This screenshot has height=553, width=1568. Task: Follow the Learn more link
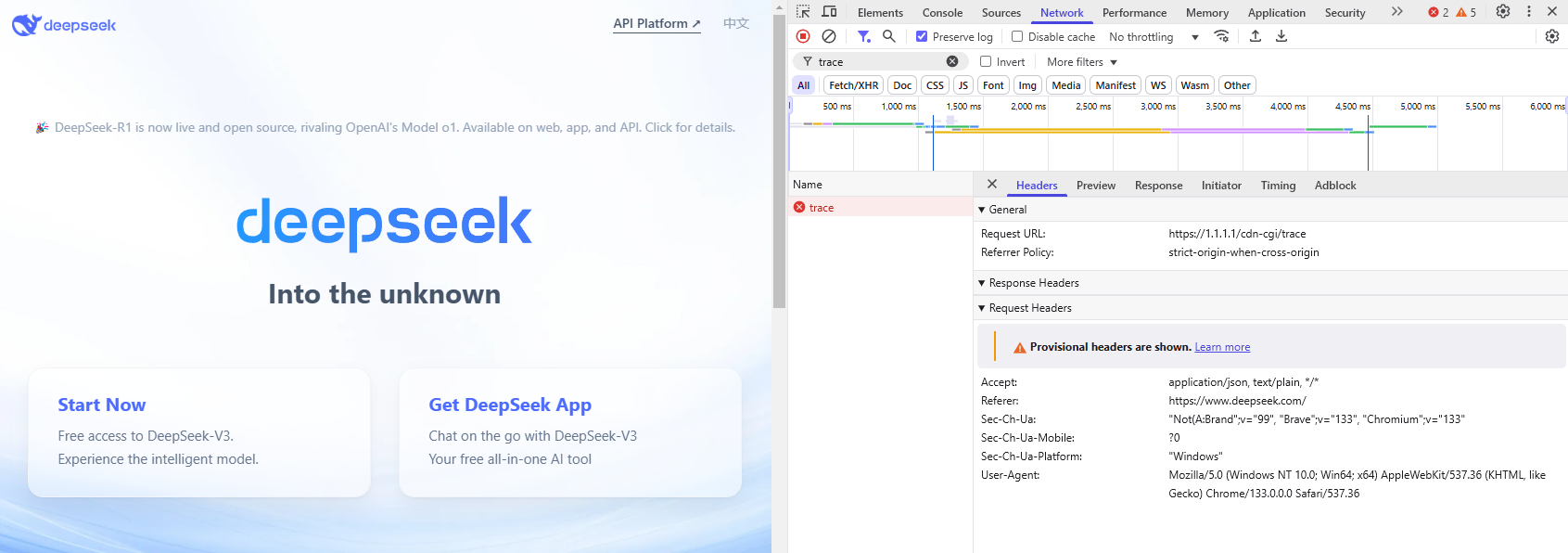coord(1222,347)
